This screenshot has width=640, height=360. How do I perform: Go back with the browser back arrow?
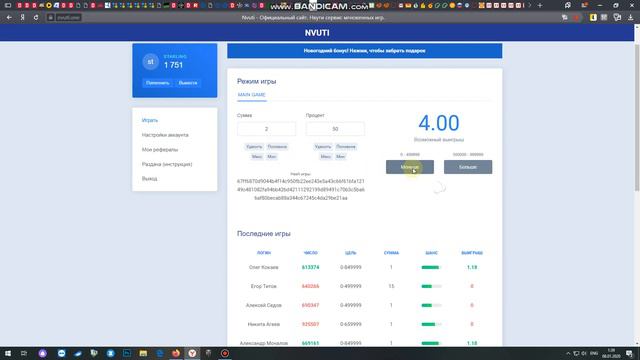click(9, 18)
